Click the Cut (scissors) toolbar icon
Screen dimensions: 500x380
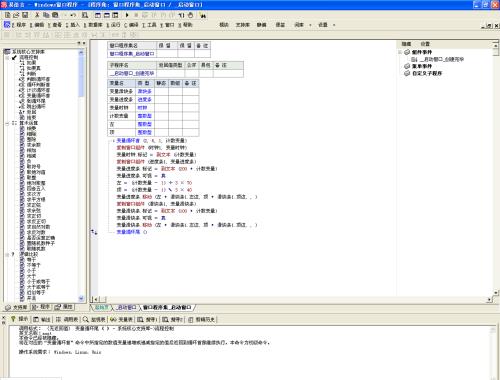pyautogui.click(x=37, y=15)
